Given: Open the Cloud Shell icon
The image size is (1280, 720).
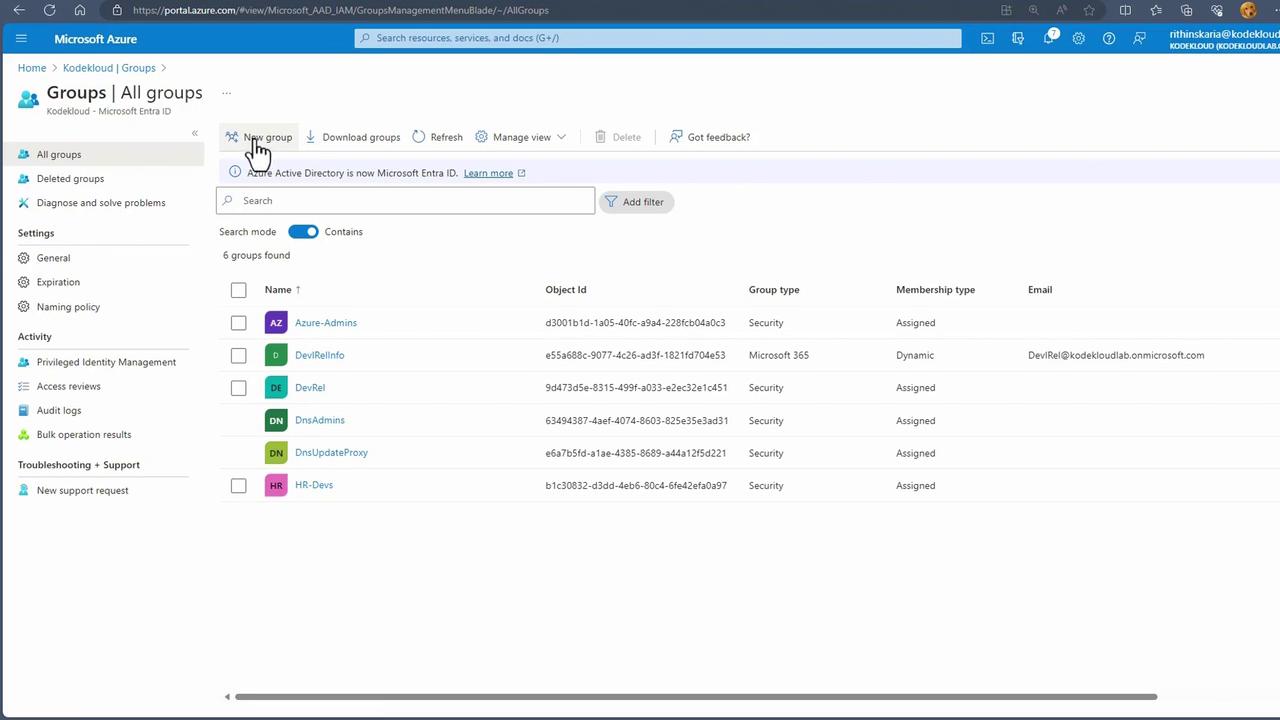Looking at the screenshot, I should pos(987,38).
